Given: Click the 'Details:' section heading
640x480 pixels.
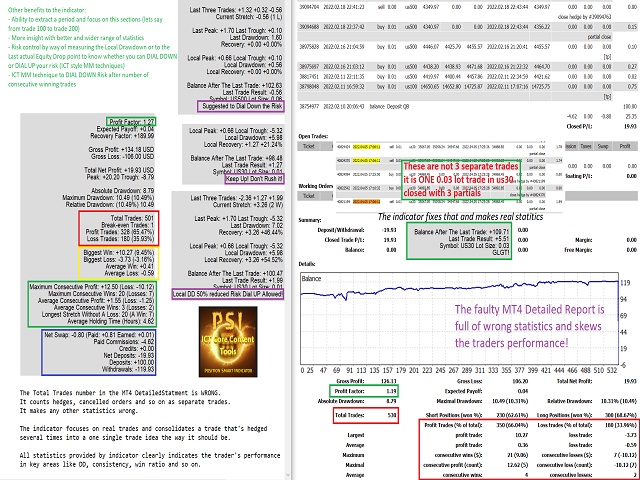Looking at the screenshot, I should (307, 264).
